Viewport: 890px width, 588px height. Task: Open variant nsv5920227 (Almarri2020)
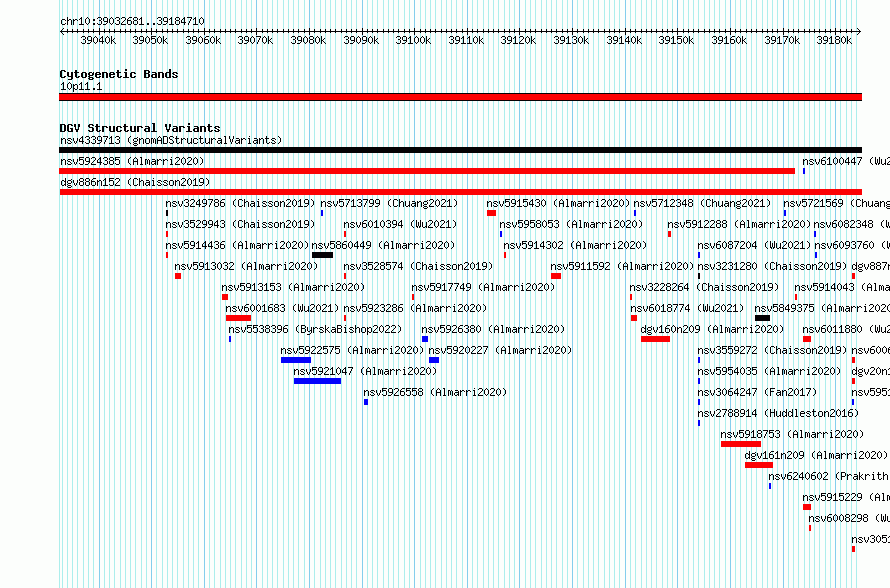(x=500, y=350)
